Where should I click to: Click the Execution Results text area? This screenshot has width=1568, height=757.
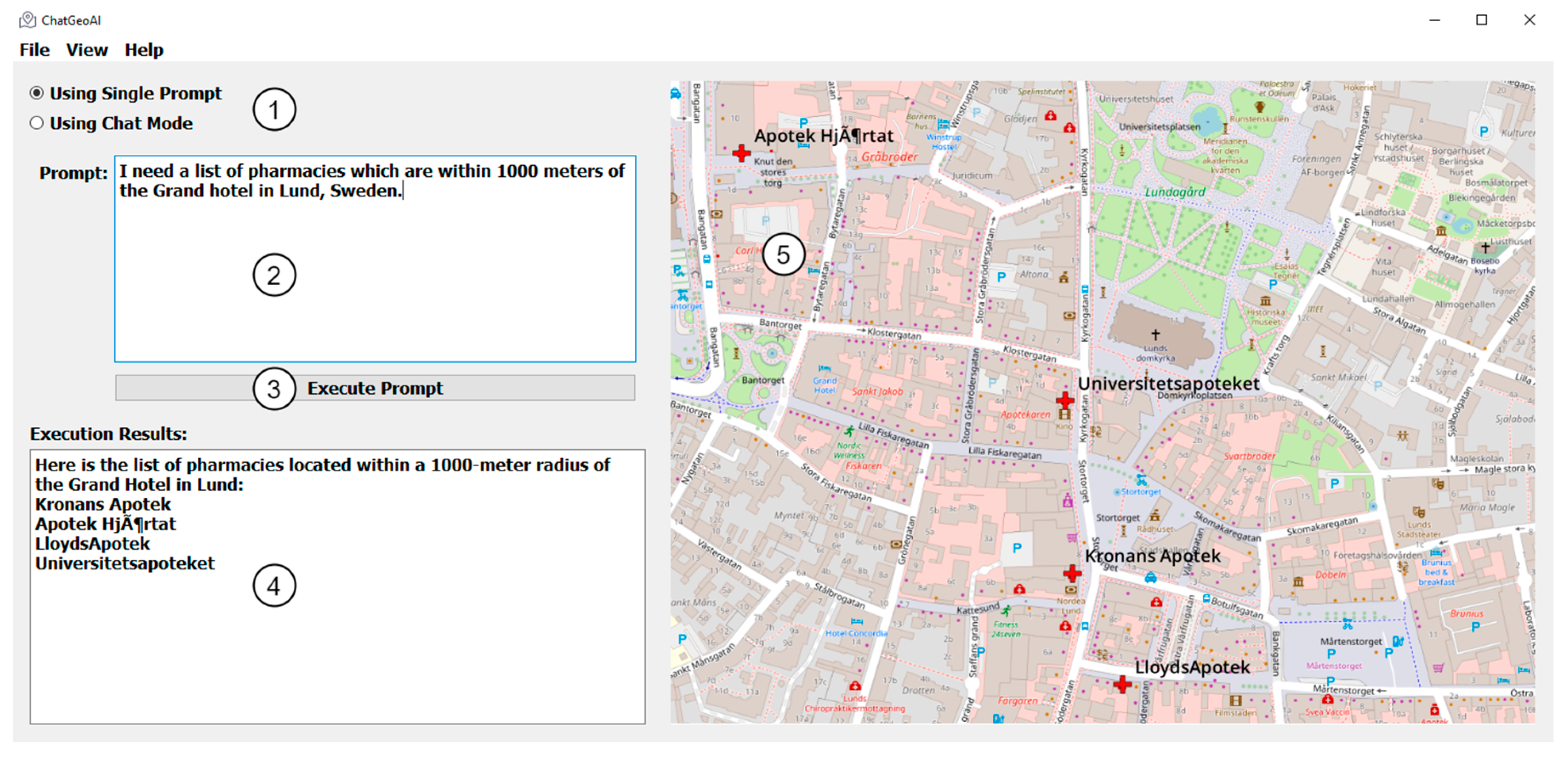pos(337,645)
